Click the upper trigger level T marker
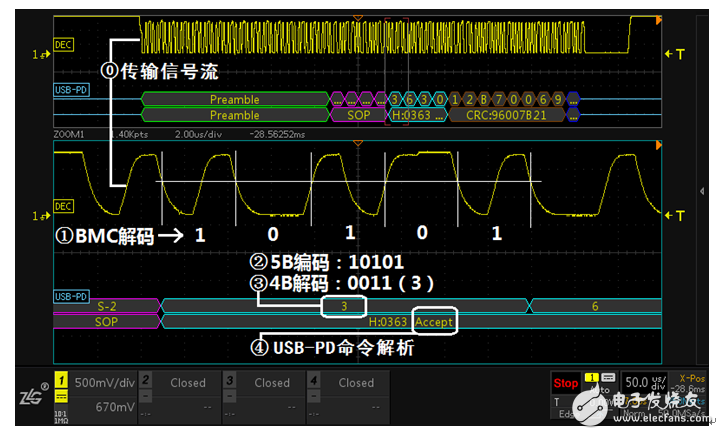 pos(680,54)
